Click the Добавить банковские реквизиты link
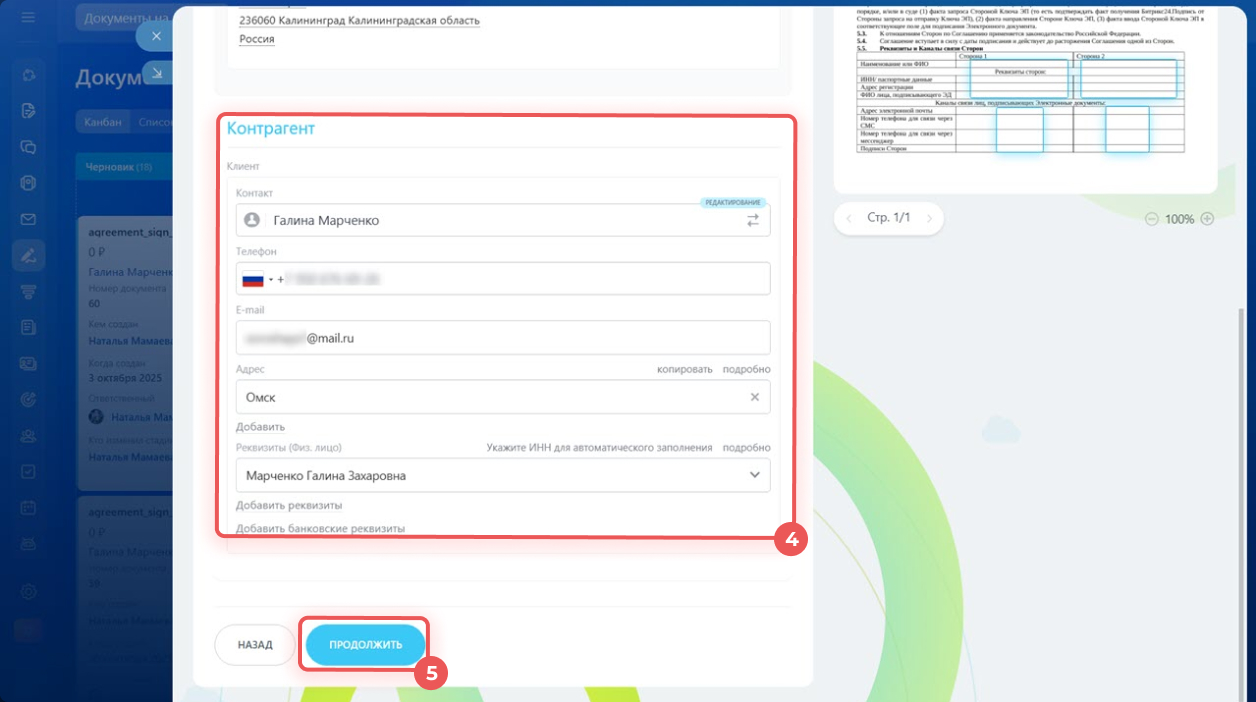Image resolution: width=1256 pixels, height=702 pixels. (x=320, y=528)
